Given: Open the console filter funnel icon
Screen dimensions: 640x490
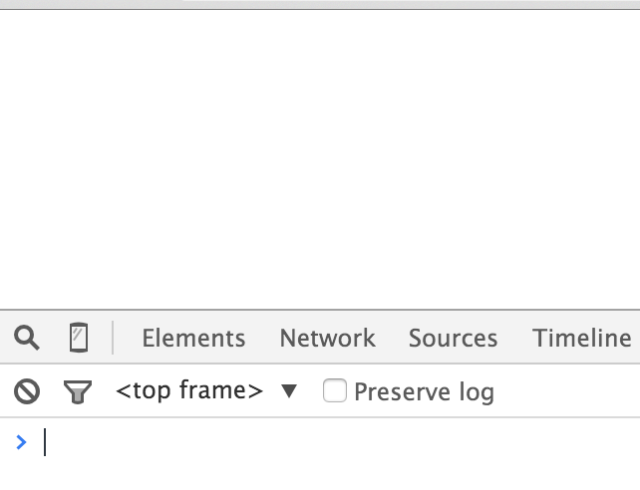Looking at the screenshot, I should click(x=77, y=391).
